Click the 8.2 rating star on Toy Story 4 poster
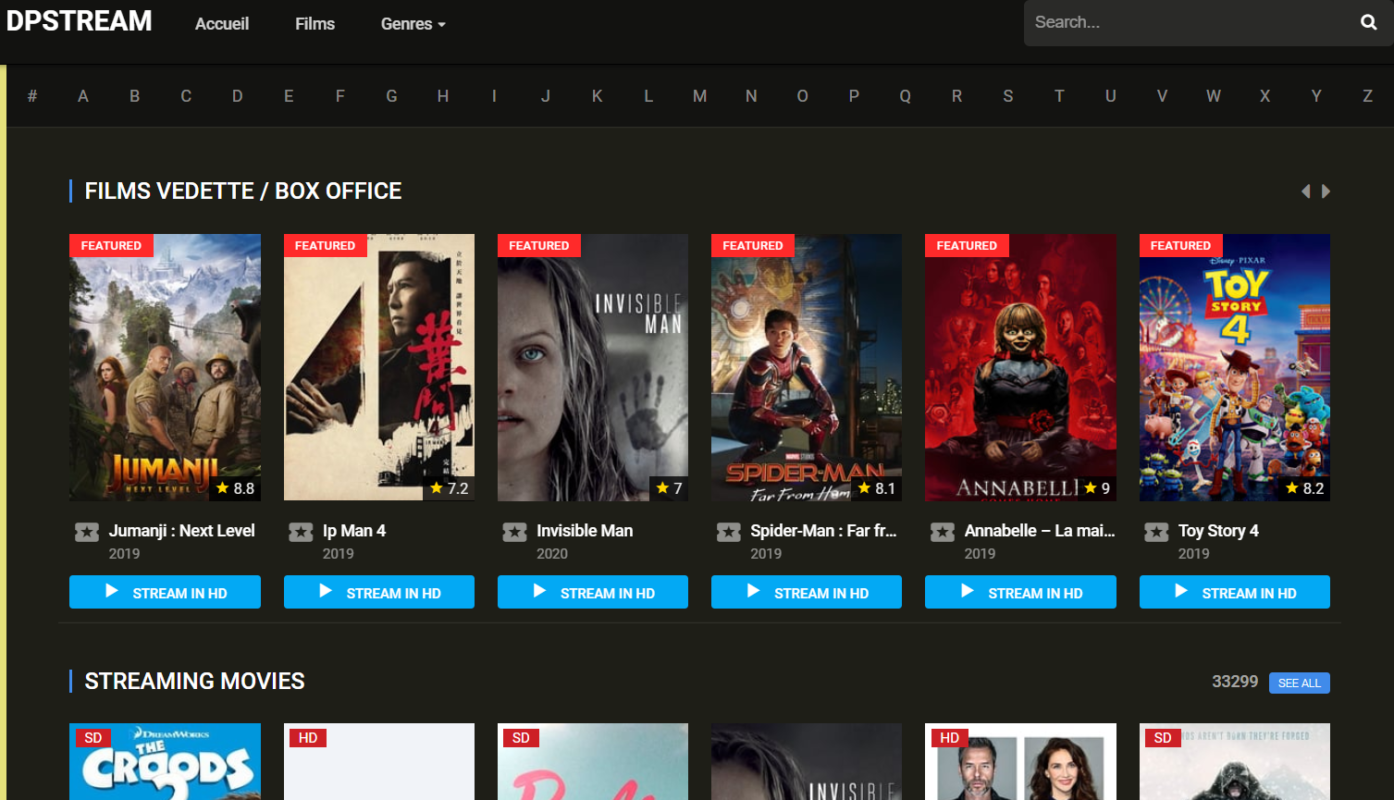 [x=1292, y=488]
